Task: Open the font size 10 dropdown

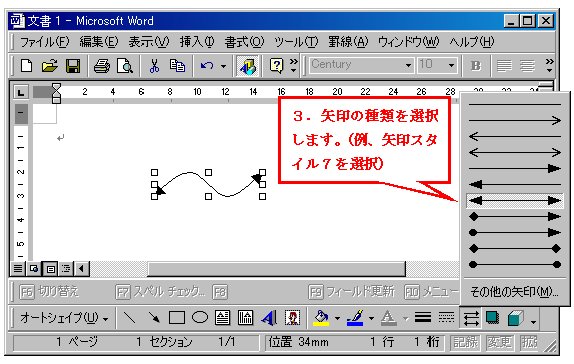Action: (x=451, y=66)
